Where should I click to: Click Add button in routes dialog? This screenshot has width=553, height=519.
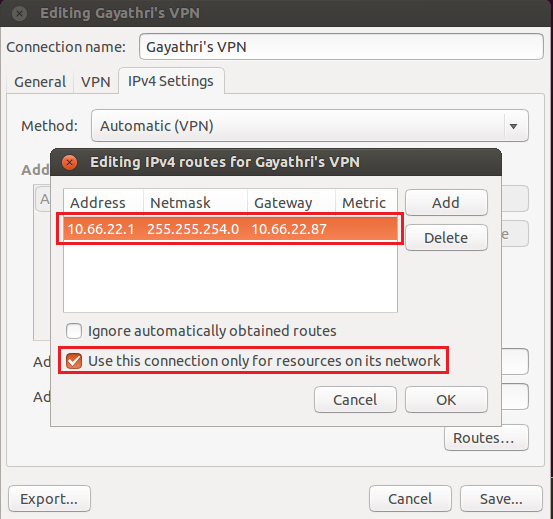[x=446, y=203]
